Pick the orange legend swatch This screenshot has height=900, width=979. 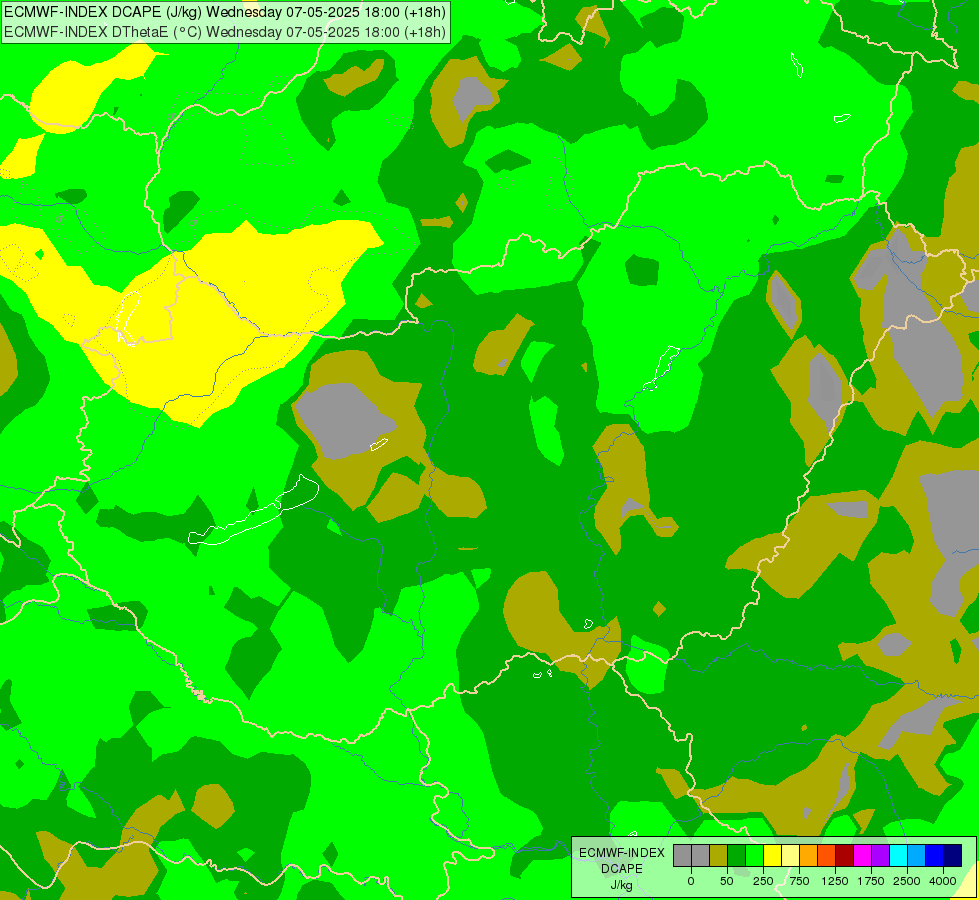pyautogui.click(x=809, y=856)
